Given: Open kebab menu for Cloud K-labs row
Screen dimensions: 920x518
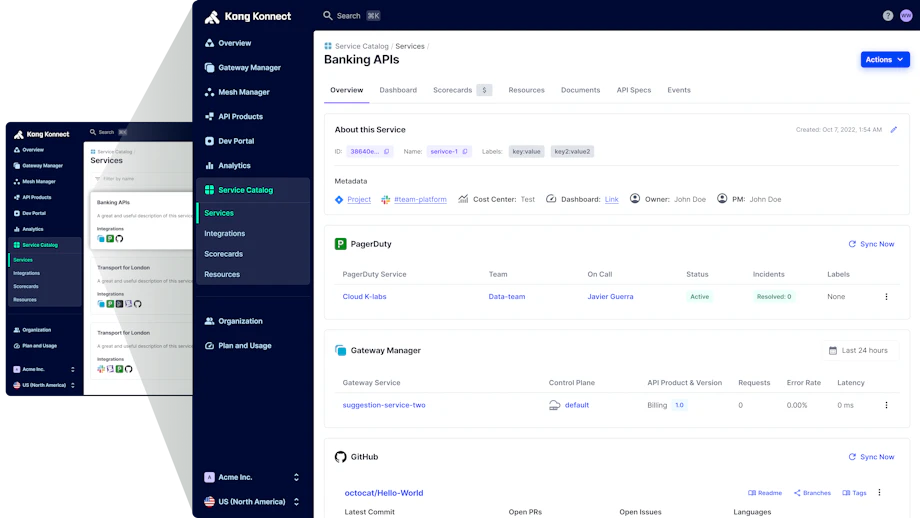Looking at the screenshot, I should 886,297.
